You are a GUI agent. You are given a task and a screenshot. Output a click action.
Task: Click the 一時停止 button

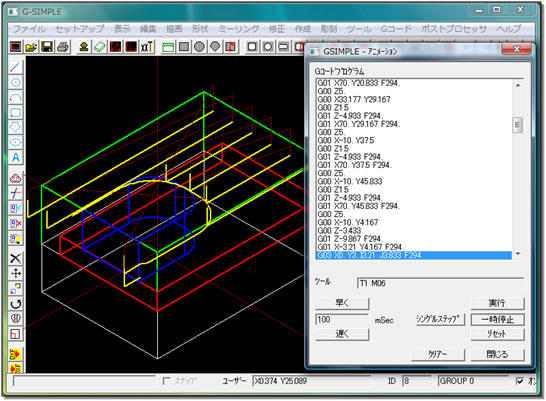tap(497, 320)
